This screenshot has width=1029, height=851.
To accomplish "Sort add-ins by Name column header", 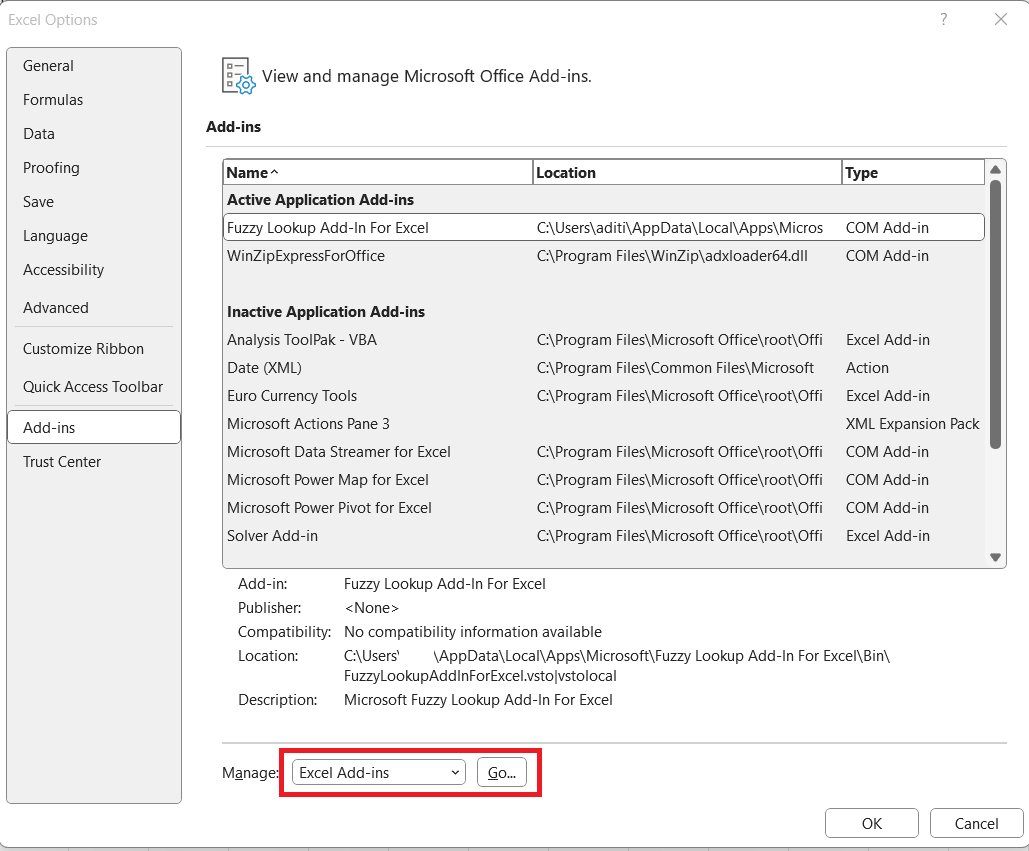I will (x=378, y=173).
